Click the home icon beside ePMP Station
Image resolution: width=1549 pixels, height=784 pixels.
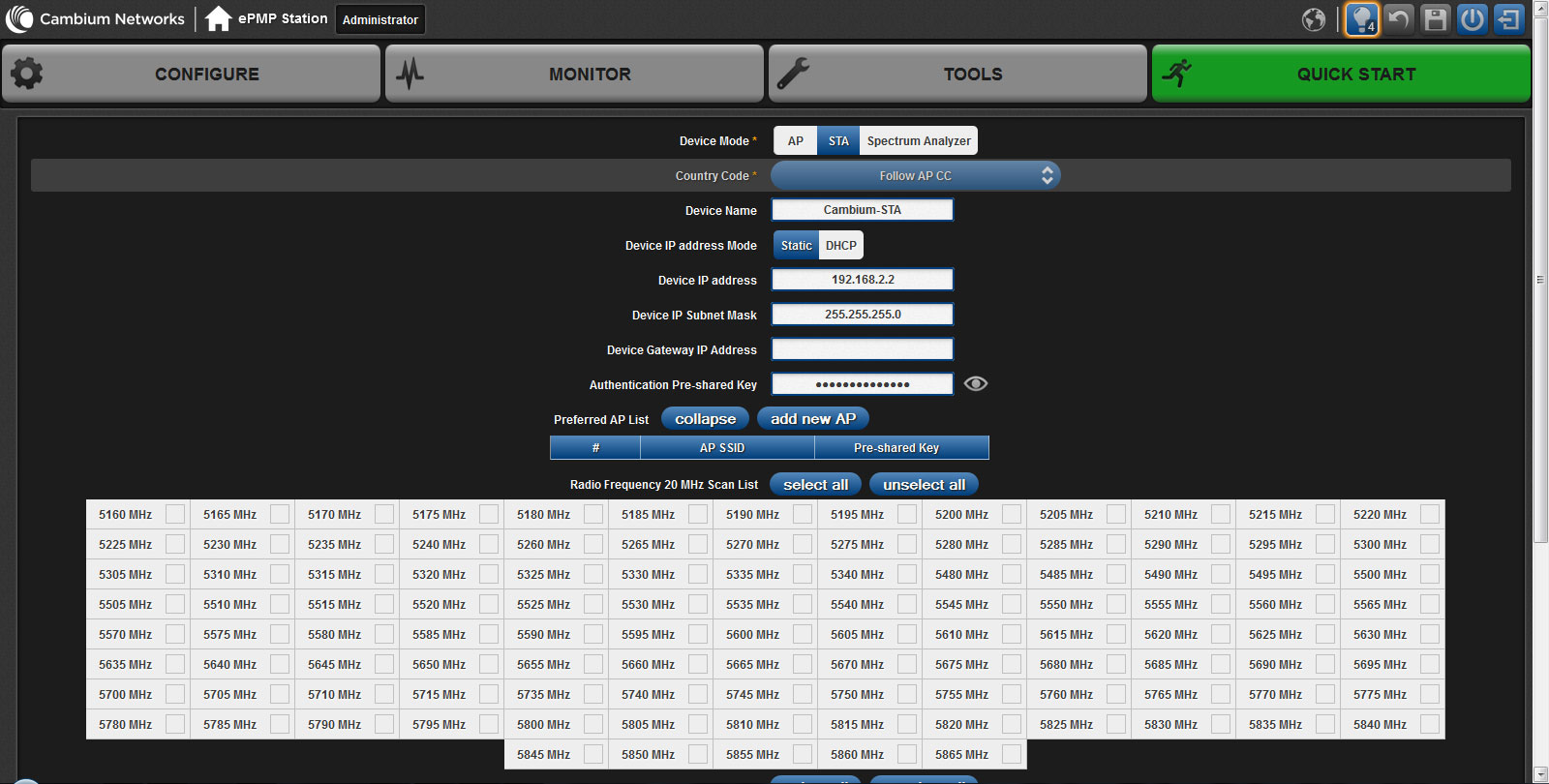218,18
